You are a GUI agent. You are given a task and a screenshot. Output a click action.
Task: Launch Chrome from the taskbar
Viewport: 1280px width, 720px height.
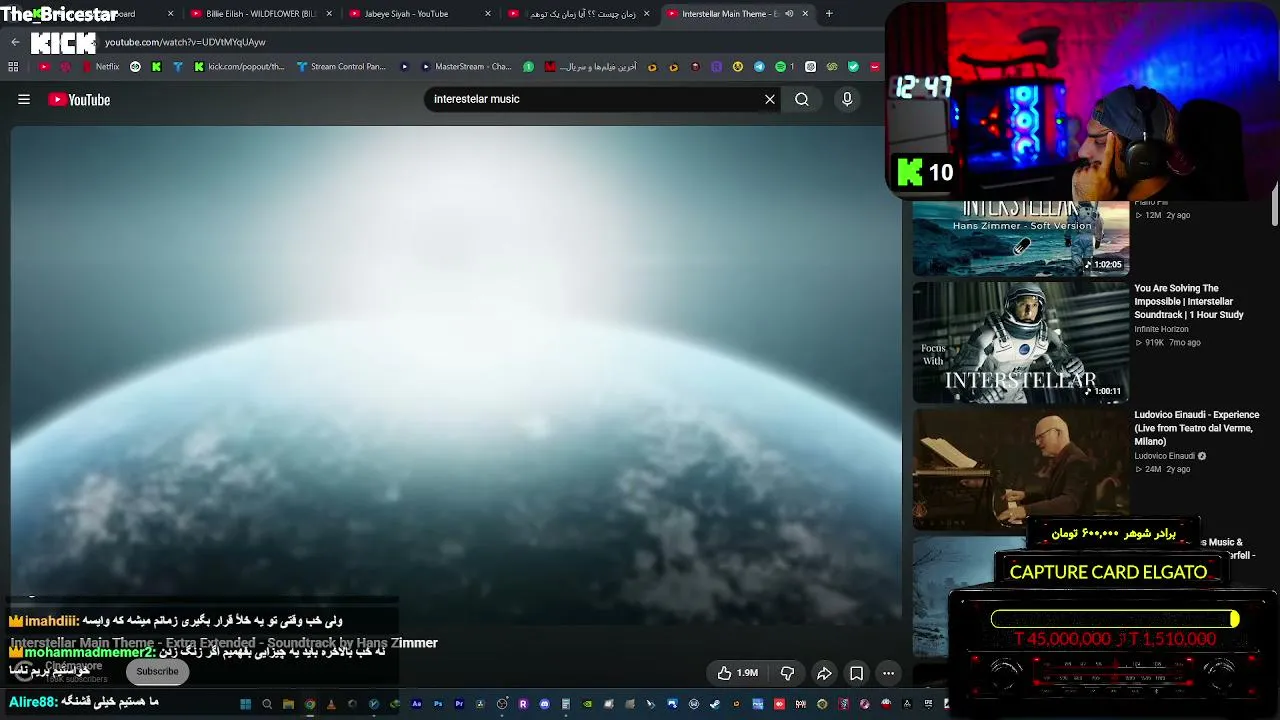pyautogui.click(x=310, y=704)
